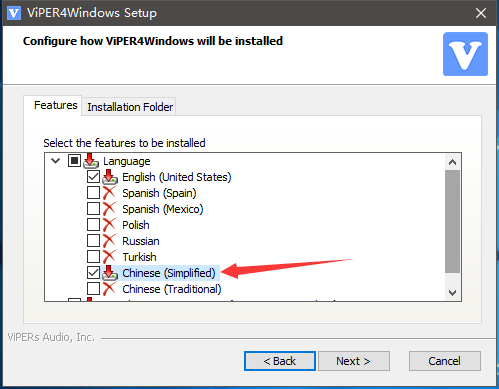
Task: Click the install icon beside Chinese (Simplified)
Action: pyautogui.click(x=110, y=273)
